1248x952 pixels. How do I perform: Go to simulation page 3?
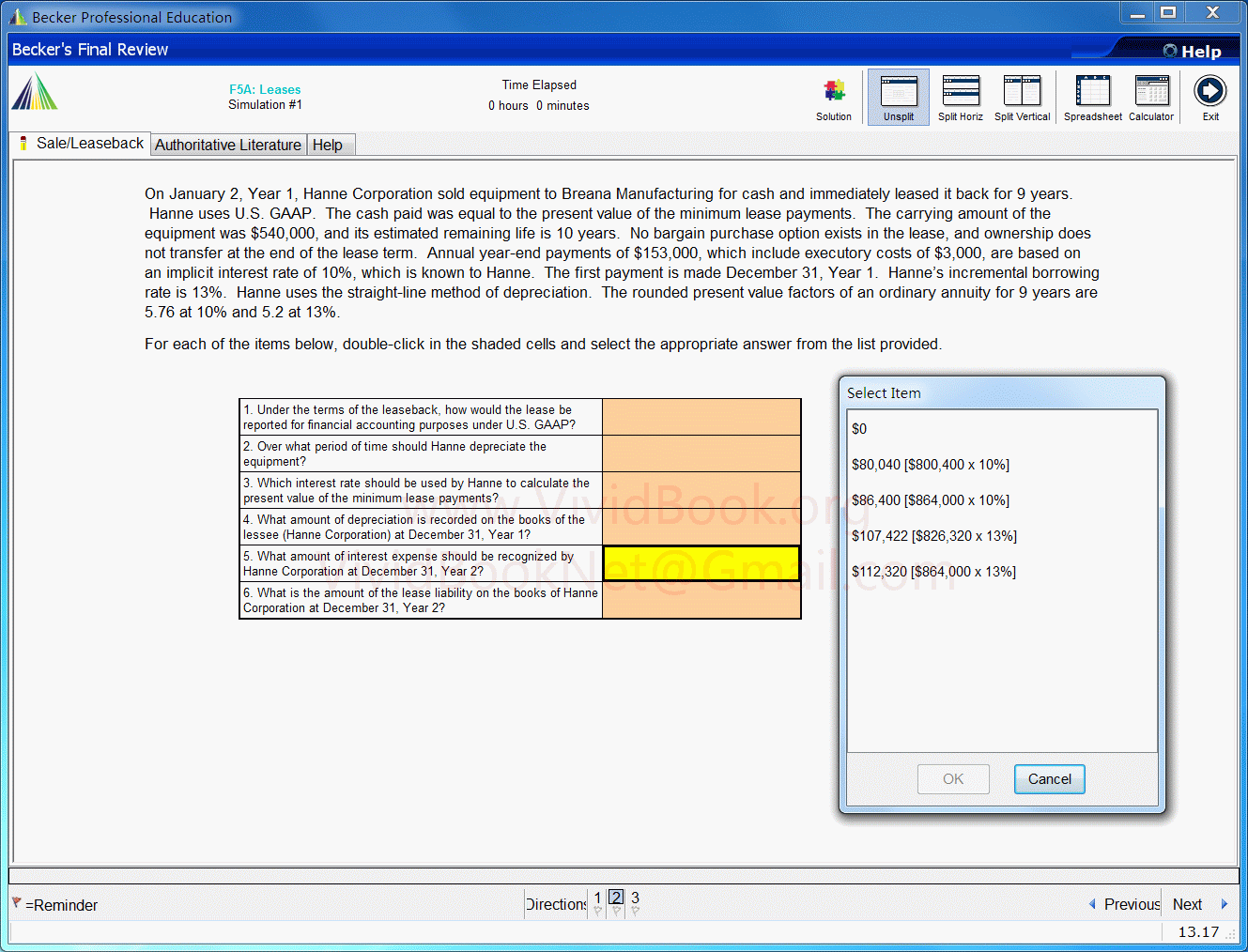pyautogui.click(x=635, y=898)
